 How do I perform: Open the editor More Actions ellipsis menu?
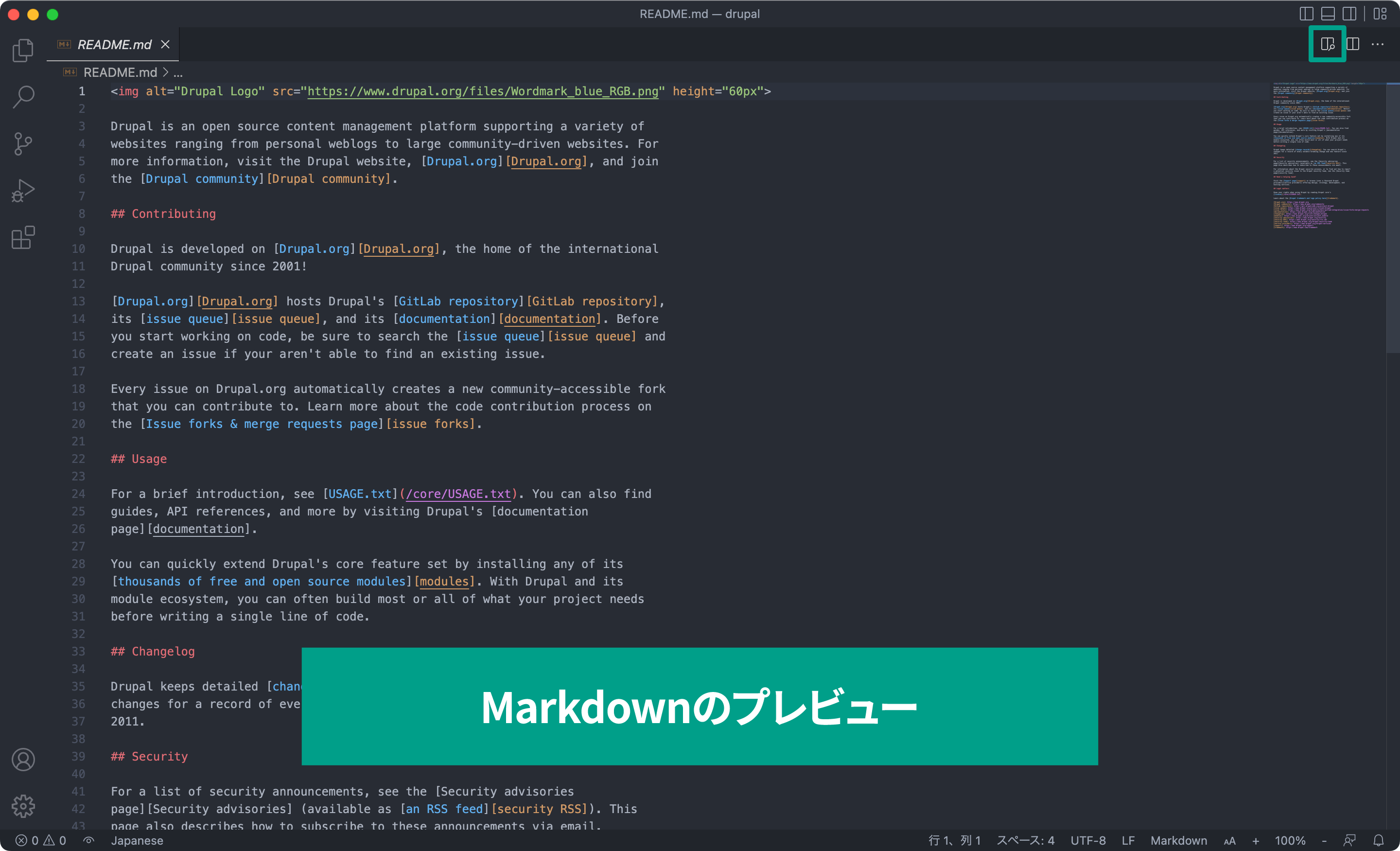click(x=1378, y=44)
